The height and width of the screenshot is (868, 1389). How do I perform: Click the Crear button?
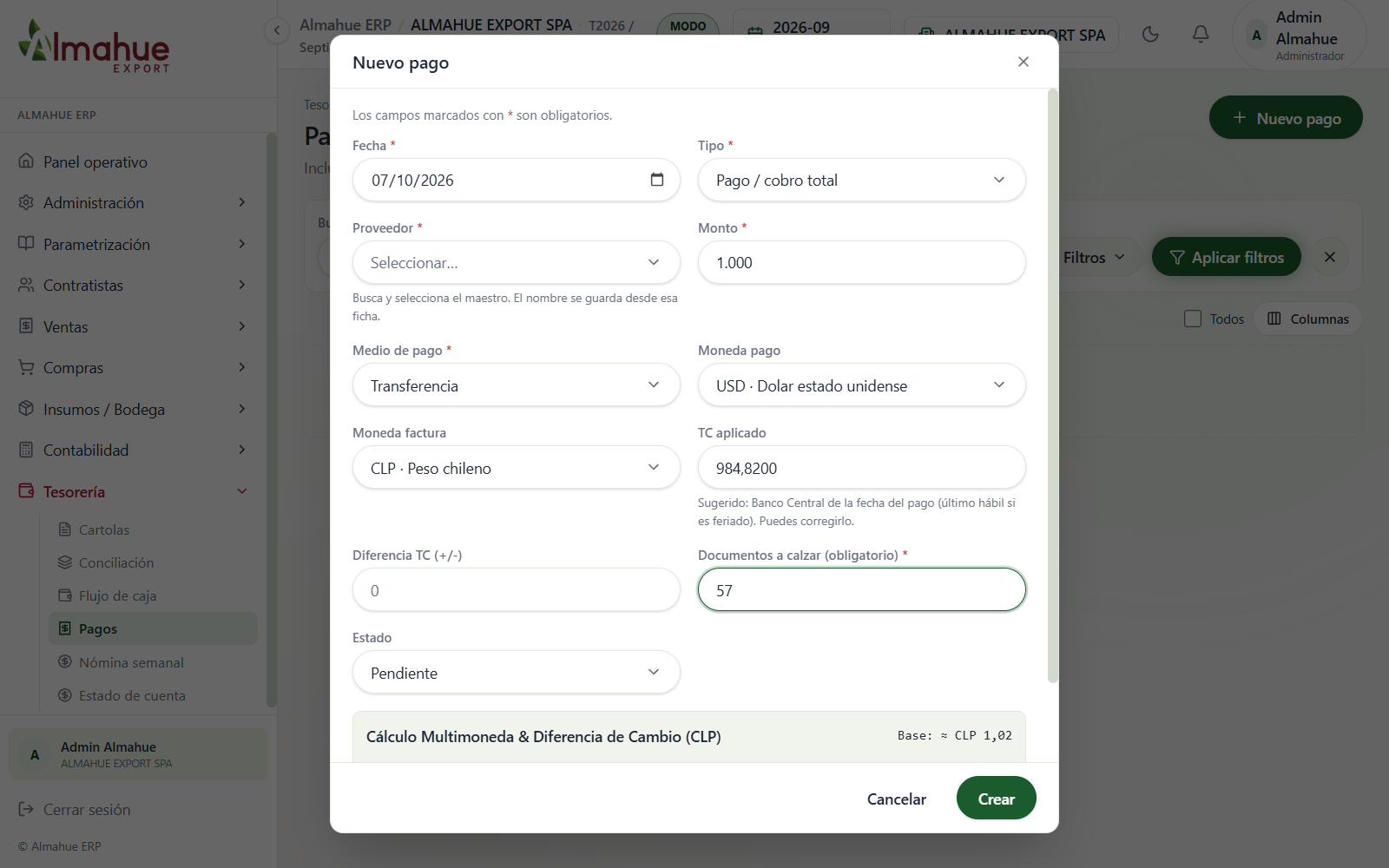tap(997, 798)
